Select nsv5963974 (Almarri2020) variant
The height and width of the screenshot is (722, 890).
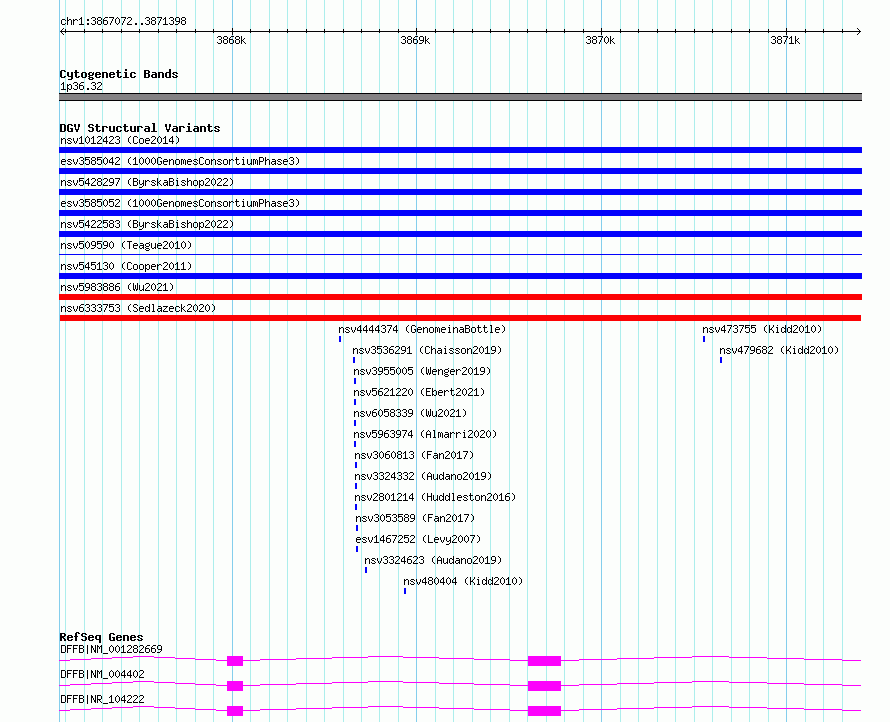[425, 434]
